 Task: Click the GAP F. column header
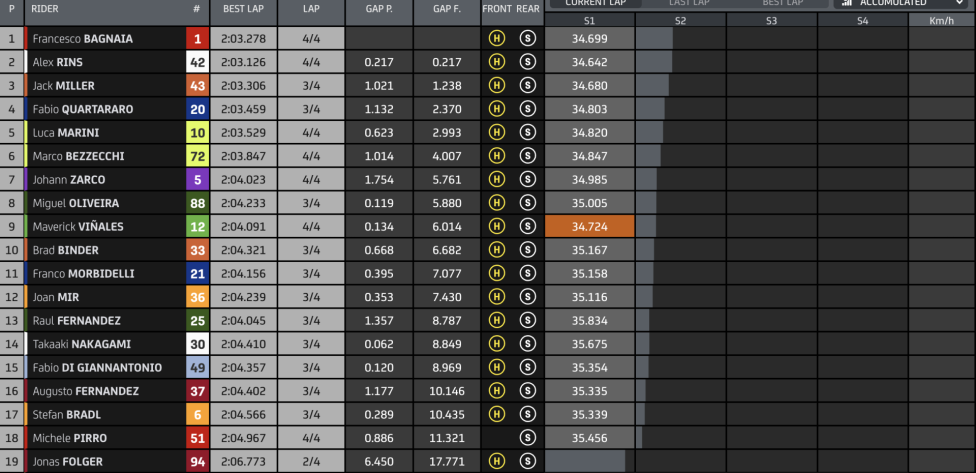click(x=446, y=9)
